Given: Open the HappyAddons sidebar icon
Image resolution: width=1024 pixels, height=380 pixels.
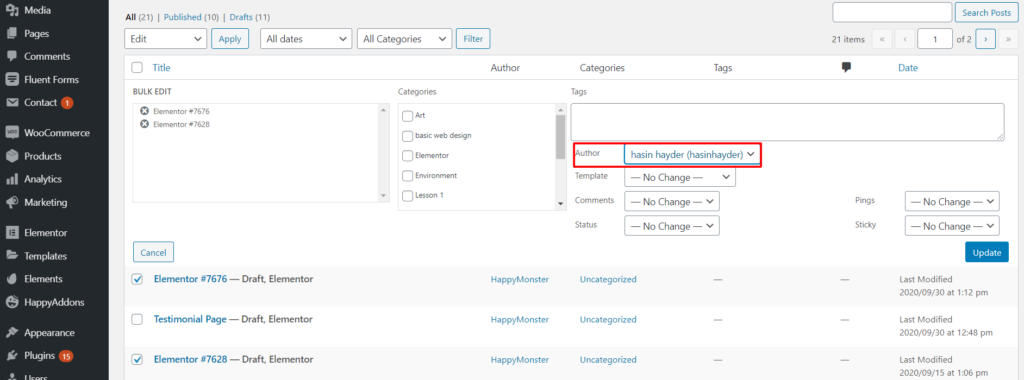Looking at the screenshot, I should click(x=12, y=302).
